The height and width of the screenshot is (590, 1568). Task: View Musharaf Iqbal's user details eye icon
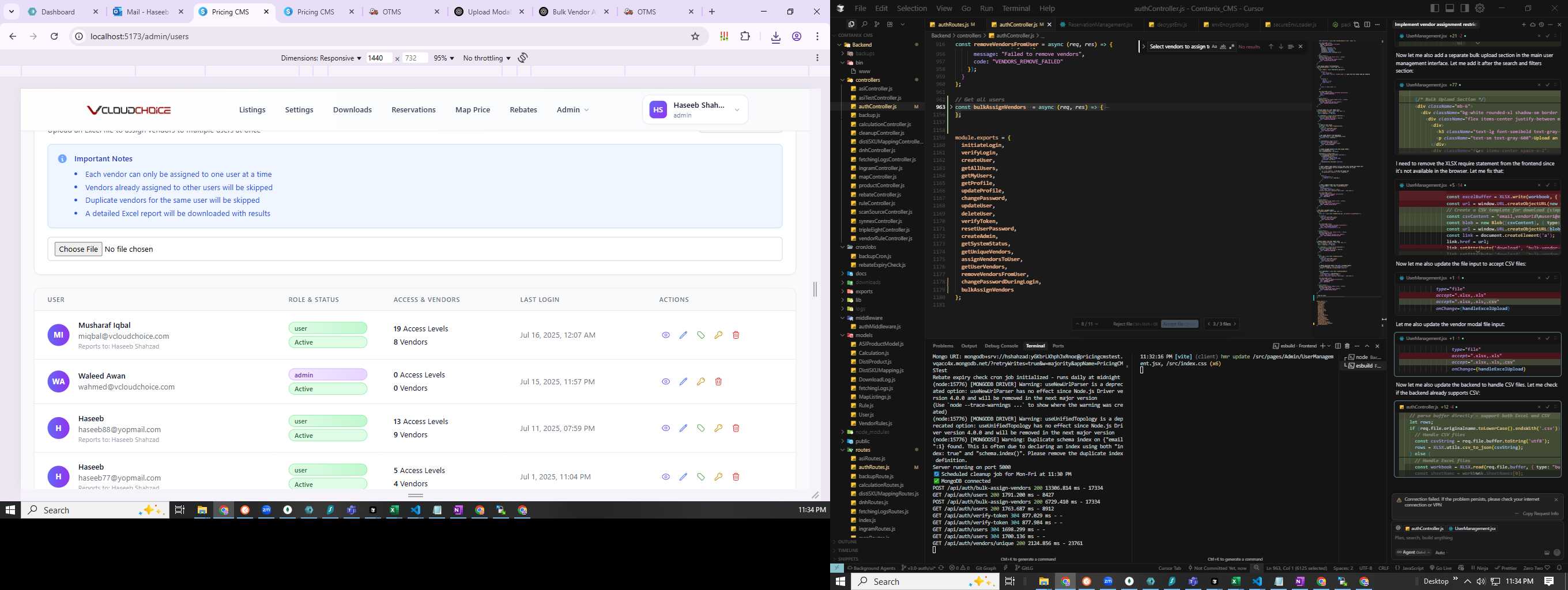pyautogui.click(x=666, y=335)
